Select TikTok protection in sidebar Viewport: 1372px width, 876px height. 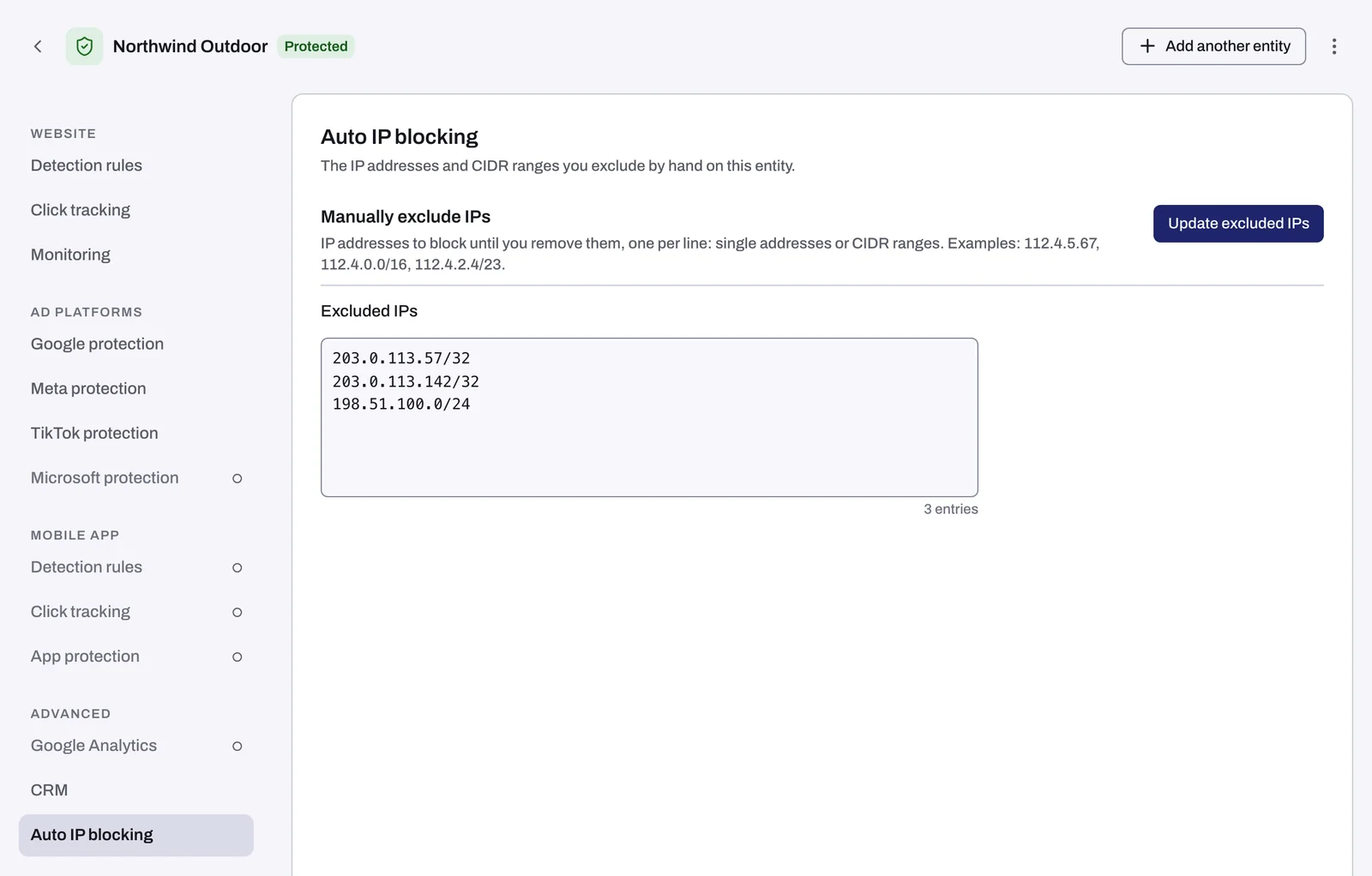click(x=94, y=433)
